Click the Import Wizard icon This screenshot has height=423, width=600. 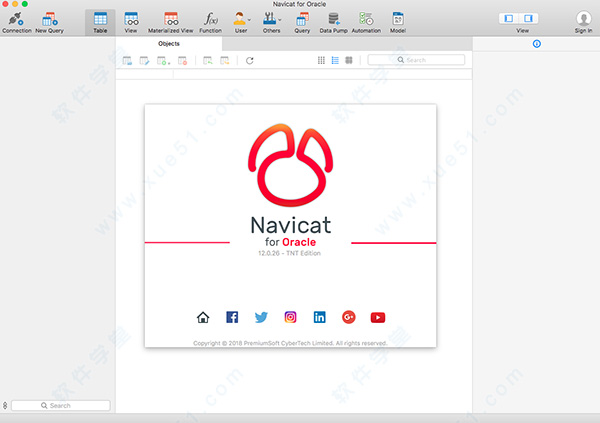(208, 60)
